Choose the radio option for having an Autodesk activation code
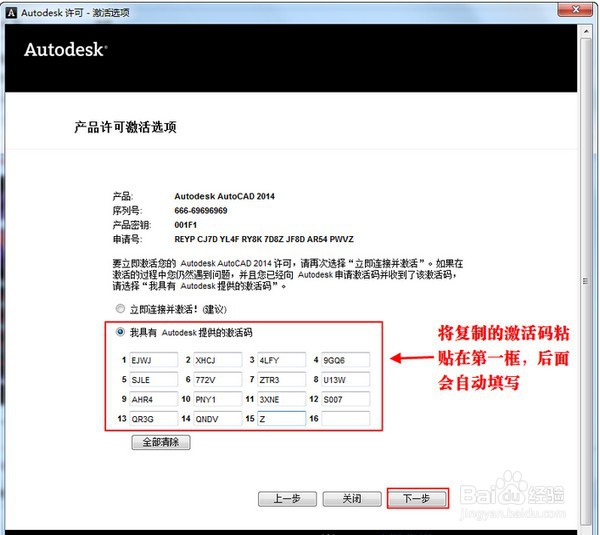Screen dimensions: 600x535 [120, 331]
